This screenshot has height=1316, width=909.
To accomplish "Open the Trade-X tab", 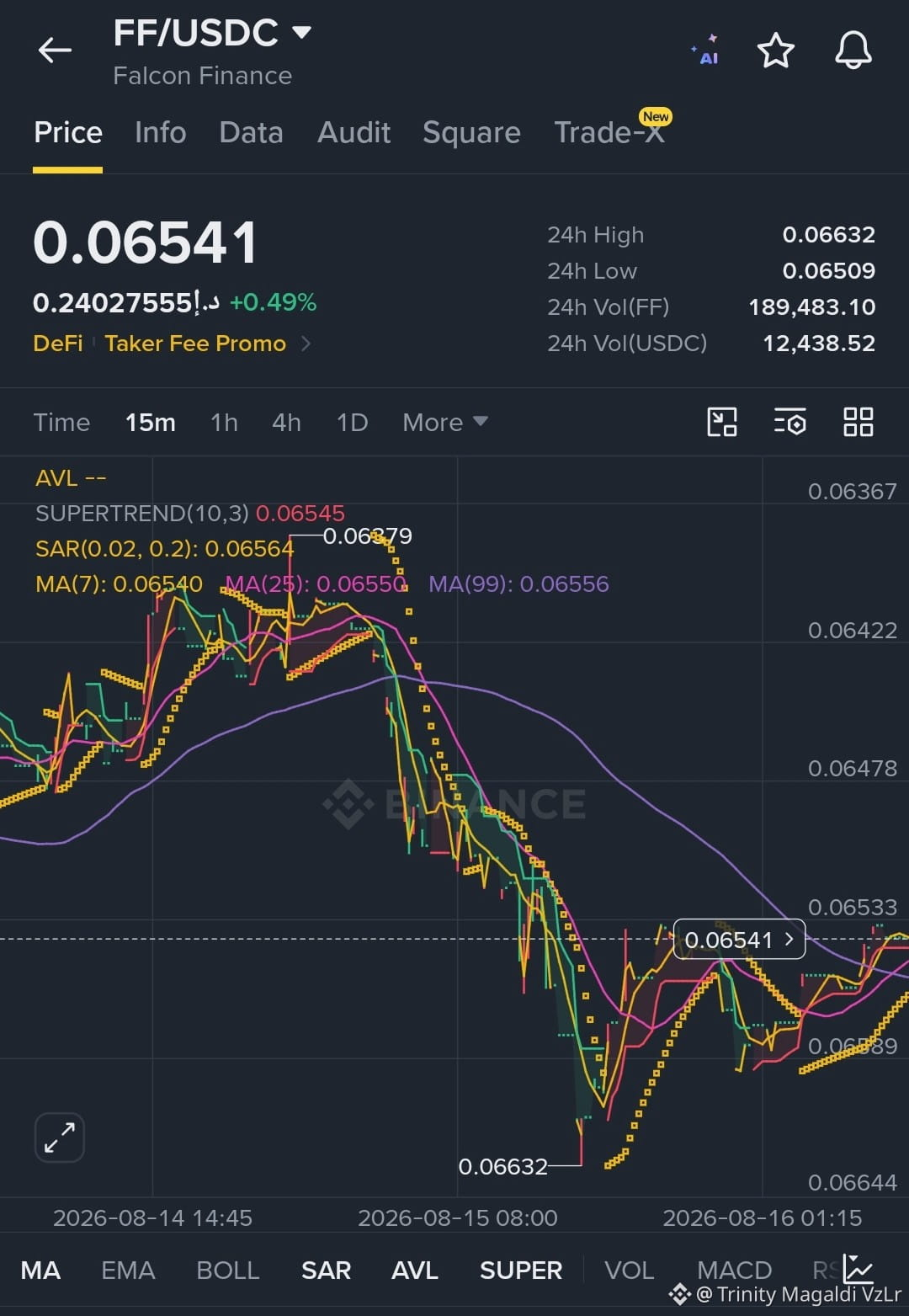I will (x=609, y=133).
